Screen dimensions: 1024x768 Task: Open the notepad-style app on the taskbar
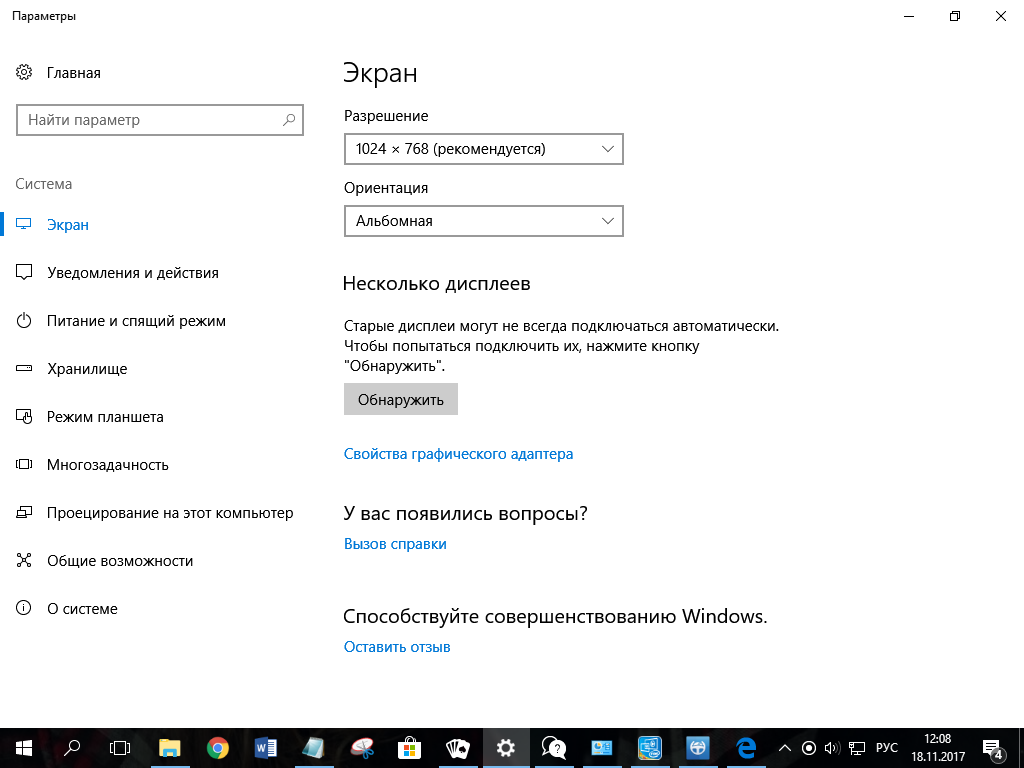click(x=313, y=748)
